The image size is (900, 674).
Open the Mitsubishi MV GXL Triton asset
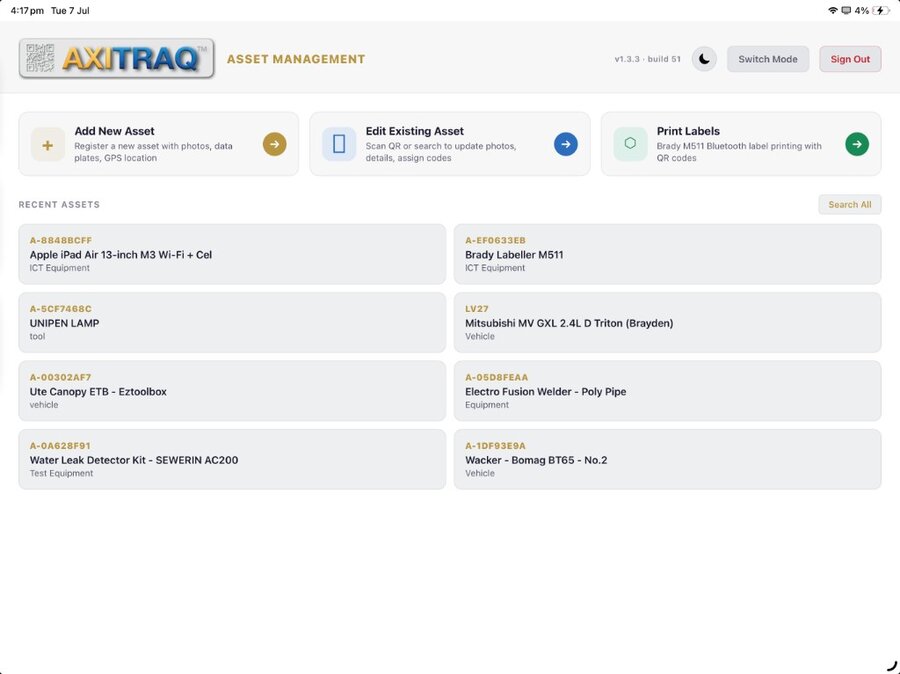pos(668,323)
